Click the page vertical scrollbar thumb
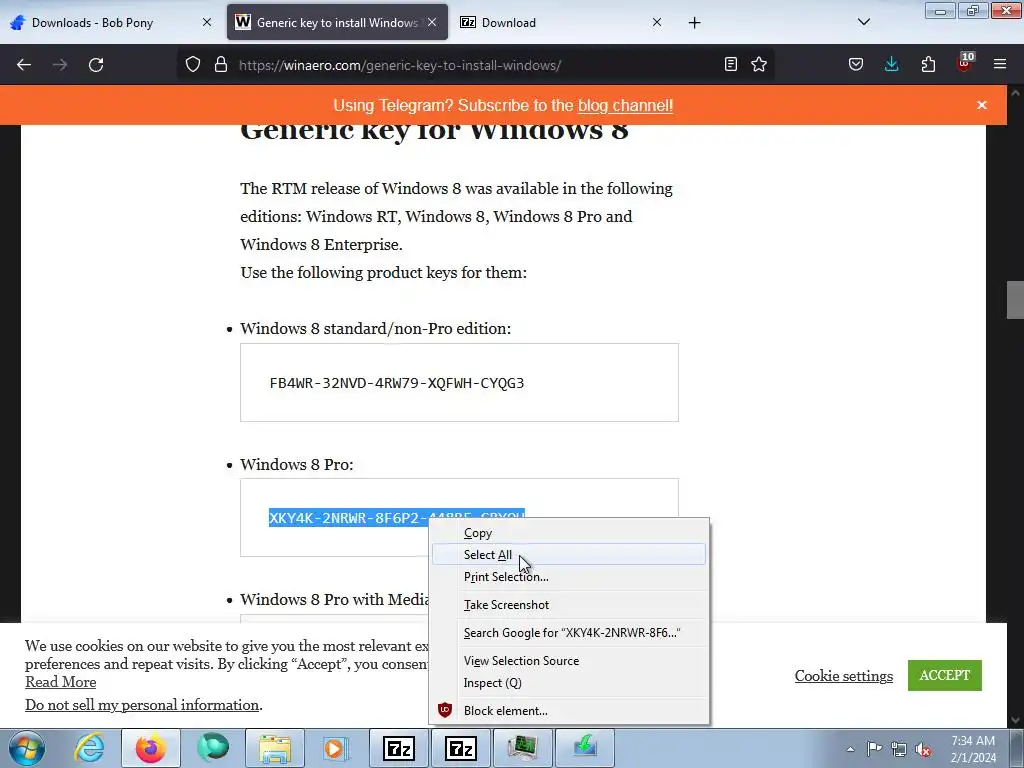Screen dimensions: 1024x768 tap(1015, 300)
